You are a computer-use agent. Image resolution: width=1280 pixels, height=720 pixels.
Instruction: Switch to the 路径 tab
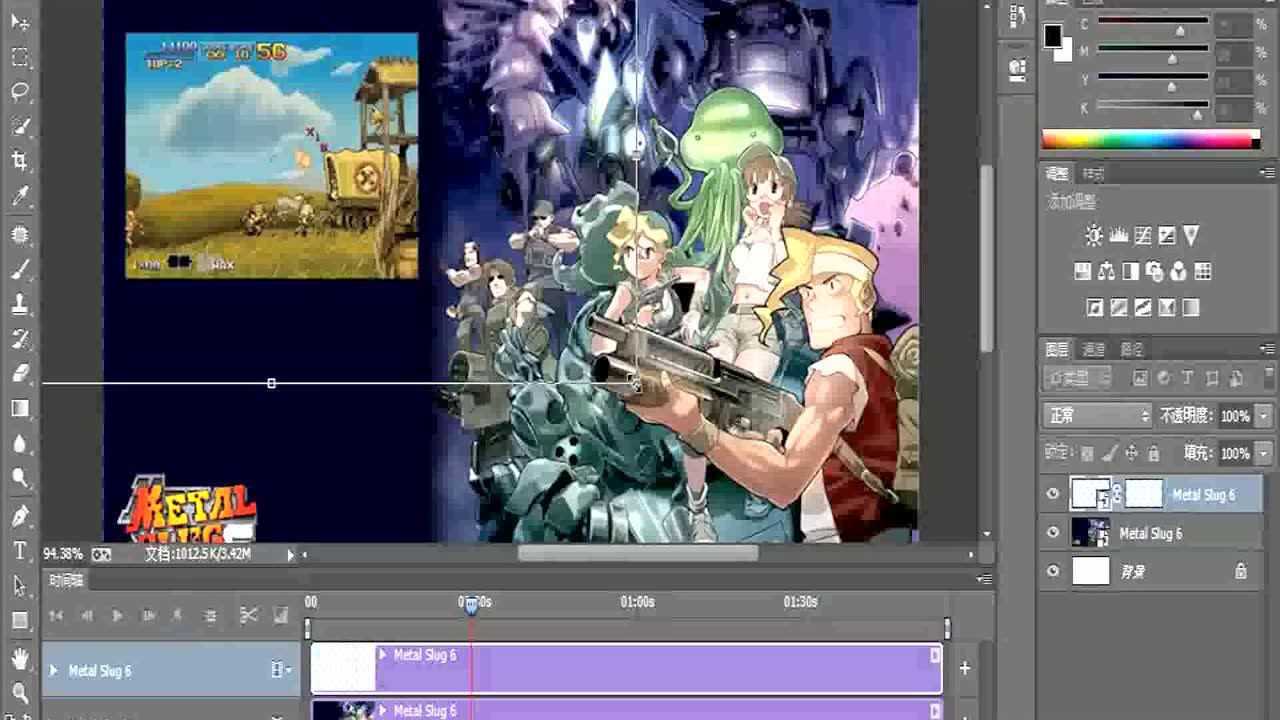click(1131, 349)
